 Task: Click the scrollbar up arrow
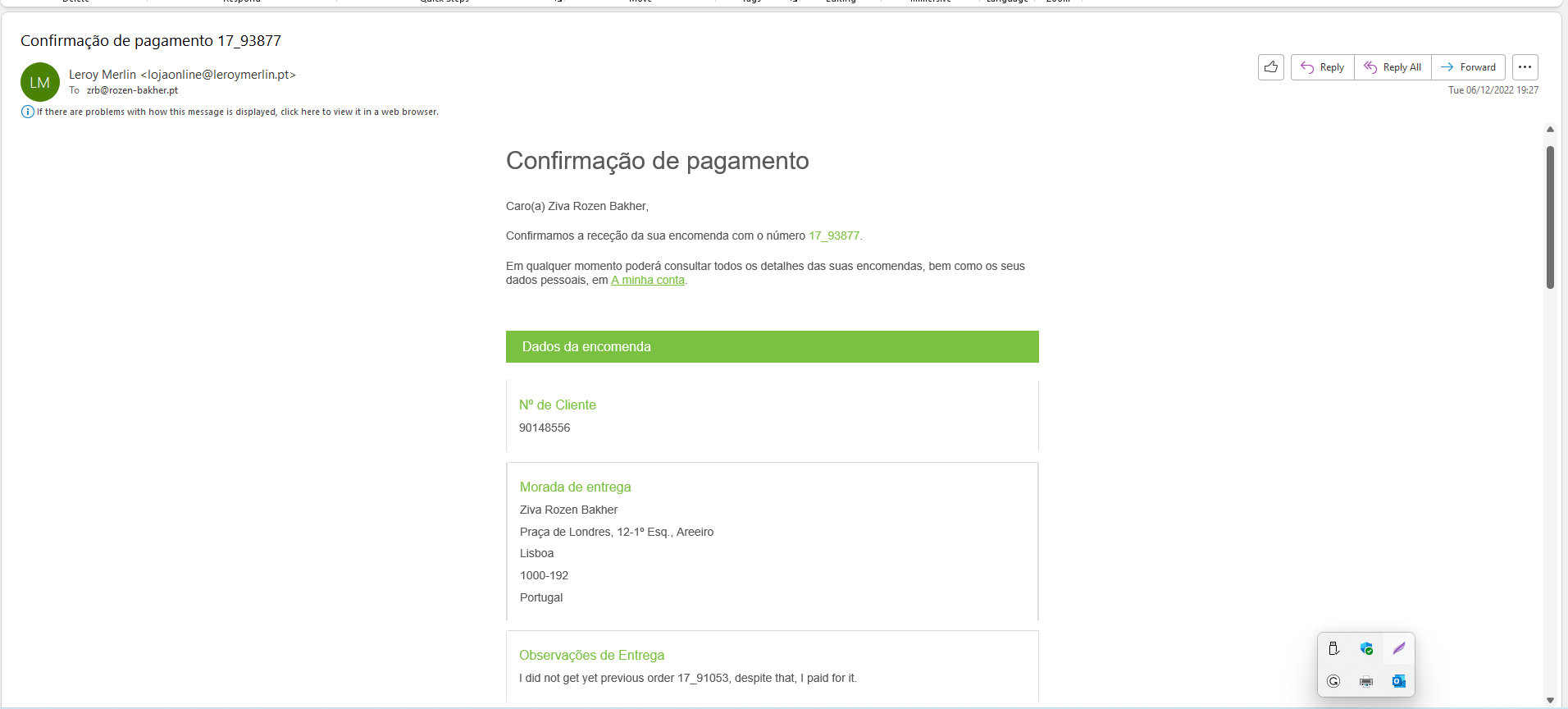click(x=1550, y=129)
